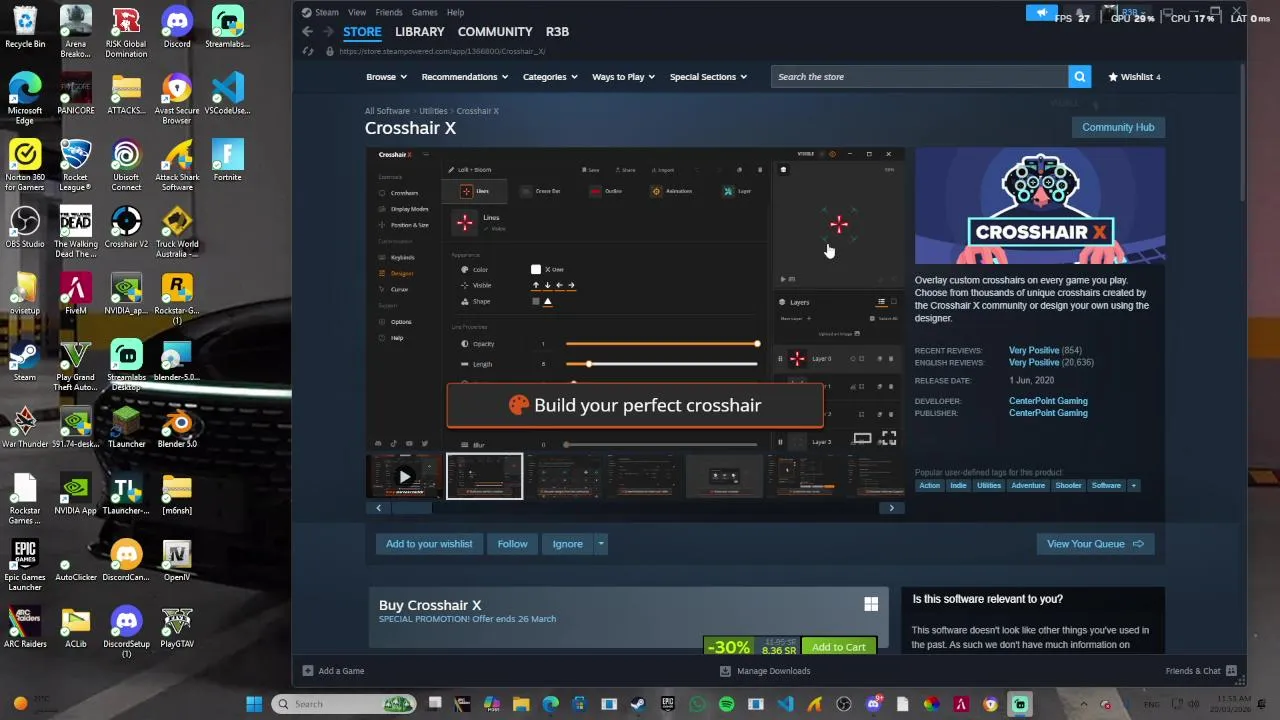The image size is (1280, 720).
Task: Expand the Ways to Play dropdown
Action: (624, 77)
